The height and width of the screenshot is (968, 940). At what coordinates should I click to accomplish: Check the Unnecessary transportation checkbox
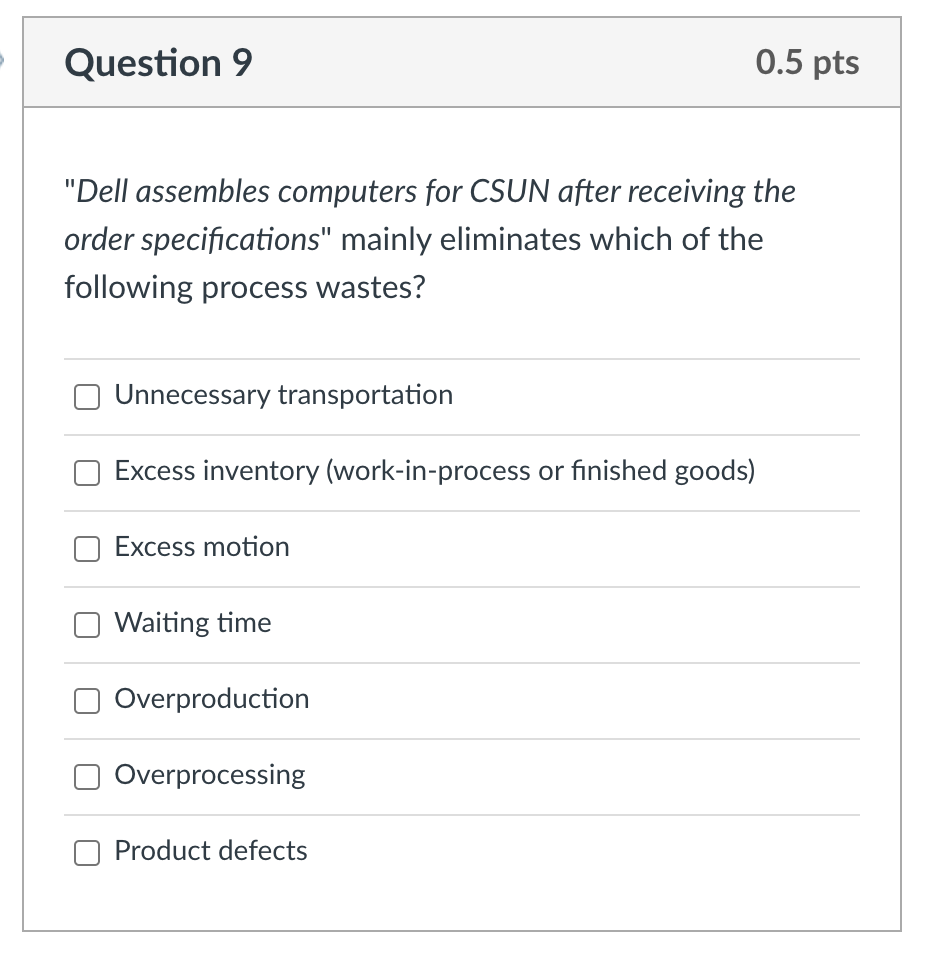point(86,397)
